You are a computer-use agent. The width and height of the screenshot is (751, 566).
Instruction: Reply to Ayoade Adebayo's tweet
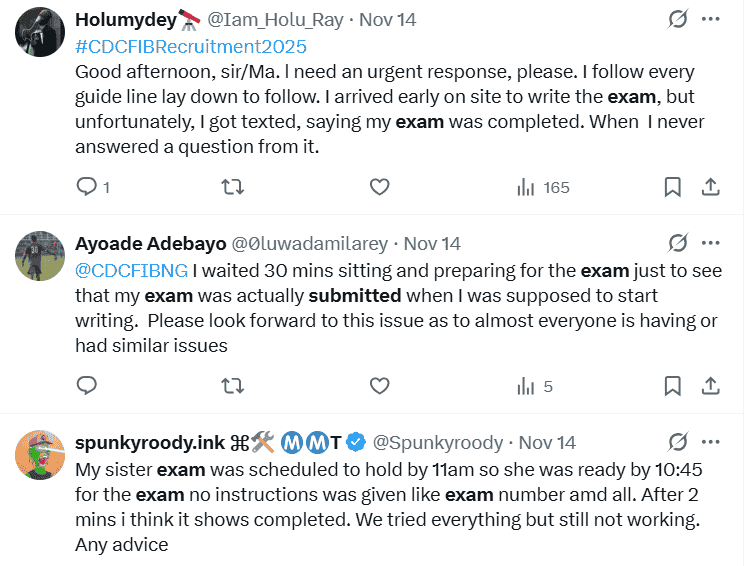[87, 386]
